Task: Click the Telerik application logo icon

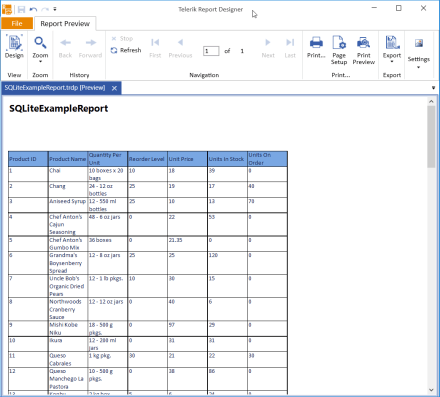Action: coord(7,9)
